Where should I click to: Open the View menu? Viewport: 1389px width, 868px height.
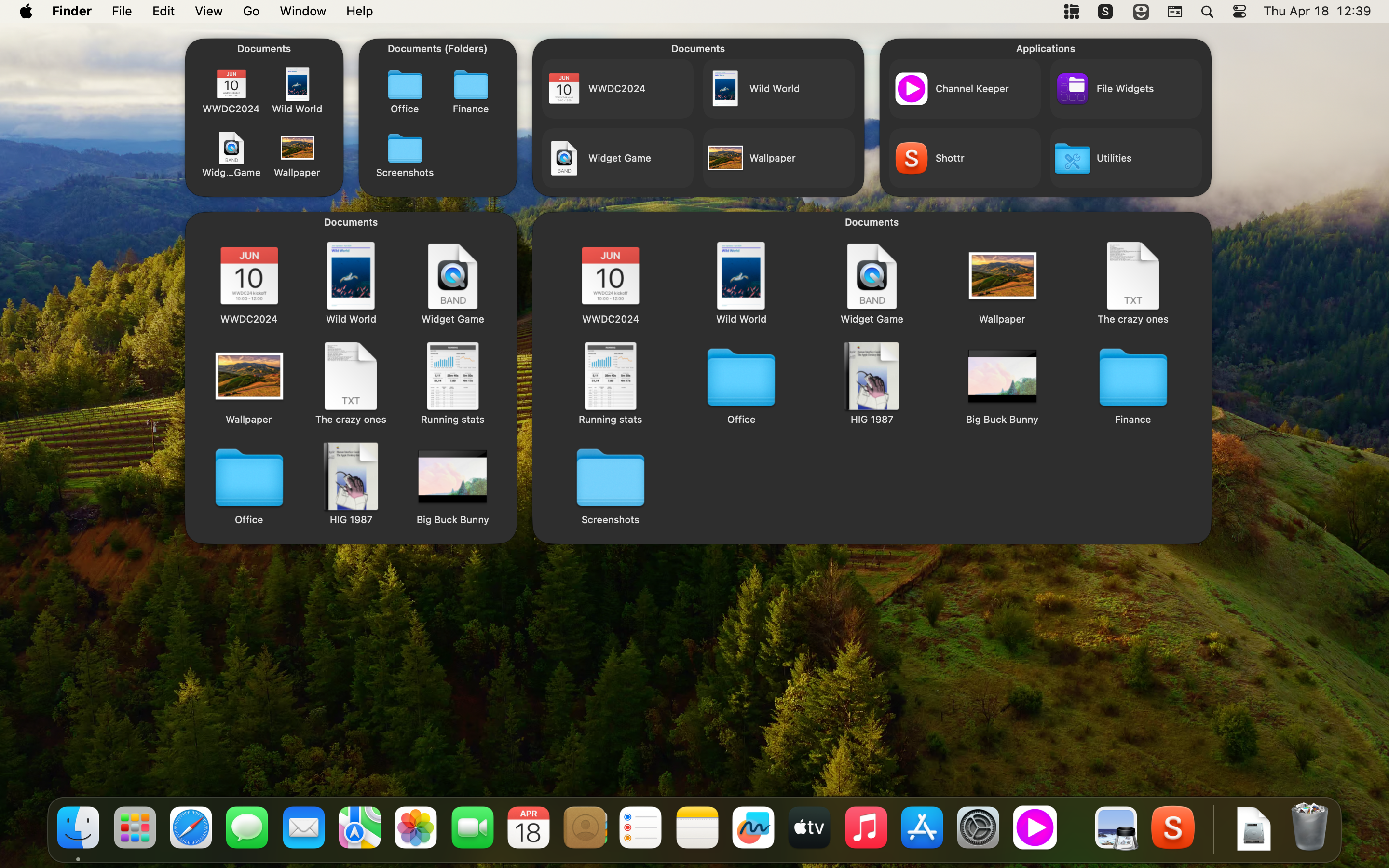208,11
